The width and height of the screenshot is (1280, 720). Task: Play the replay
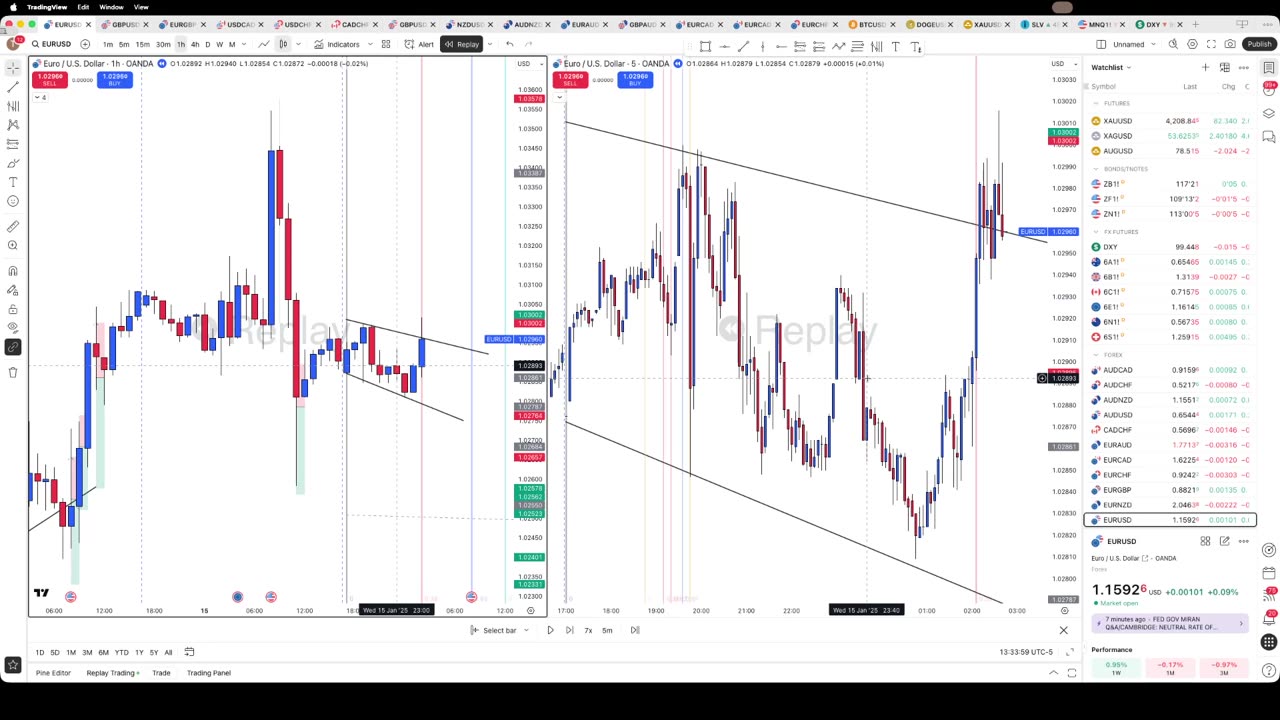(550, 630)
